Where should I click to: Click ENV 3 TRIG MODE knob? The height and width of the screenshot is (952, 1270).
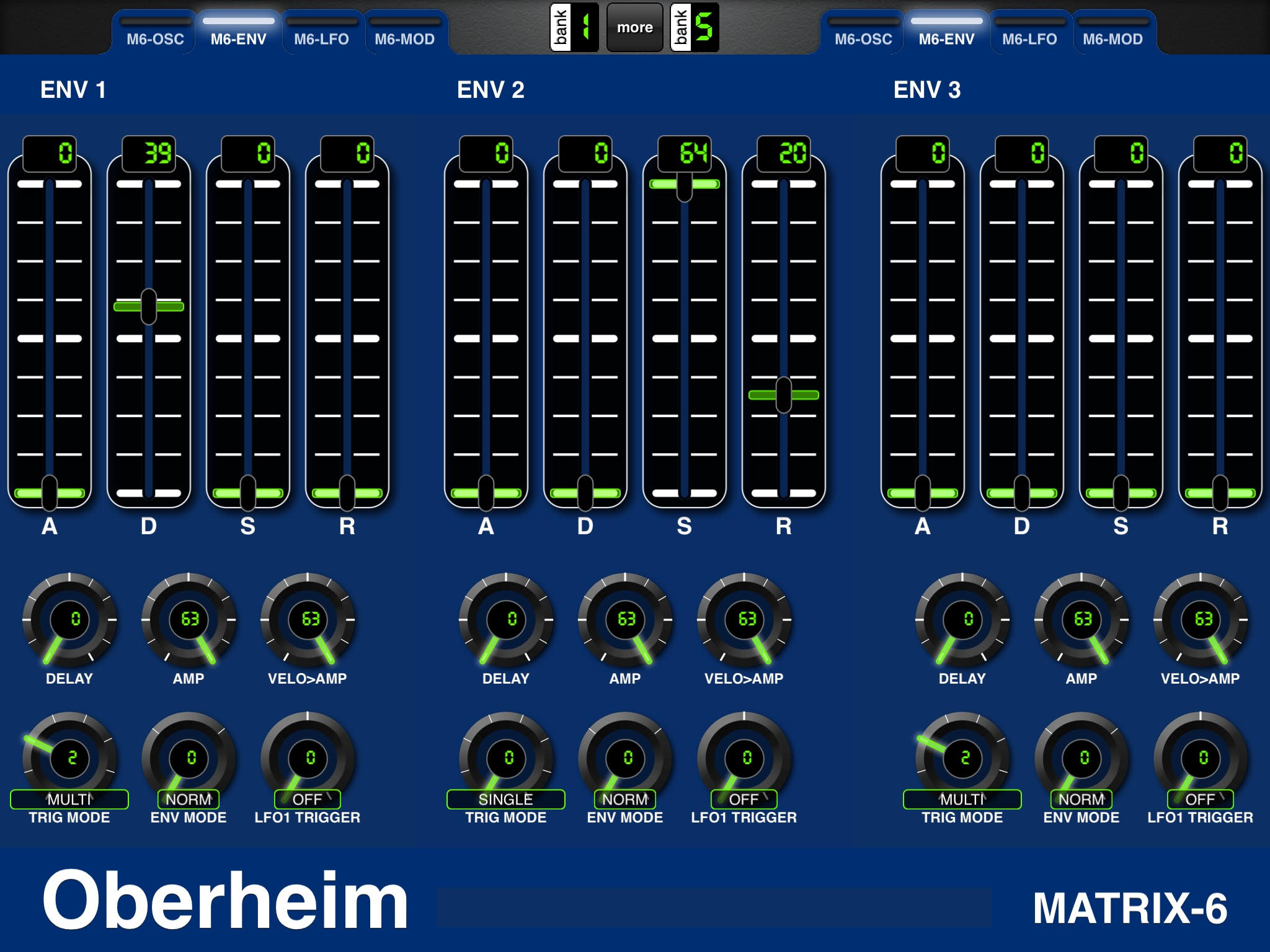click(x=962, y=757)
